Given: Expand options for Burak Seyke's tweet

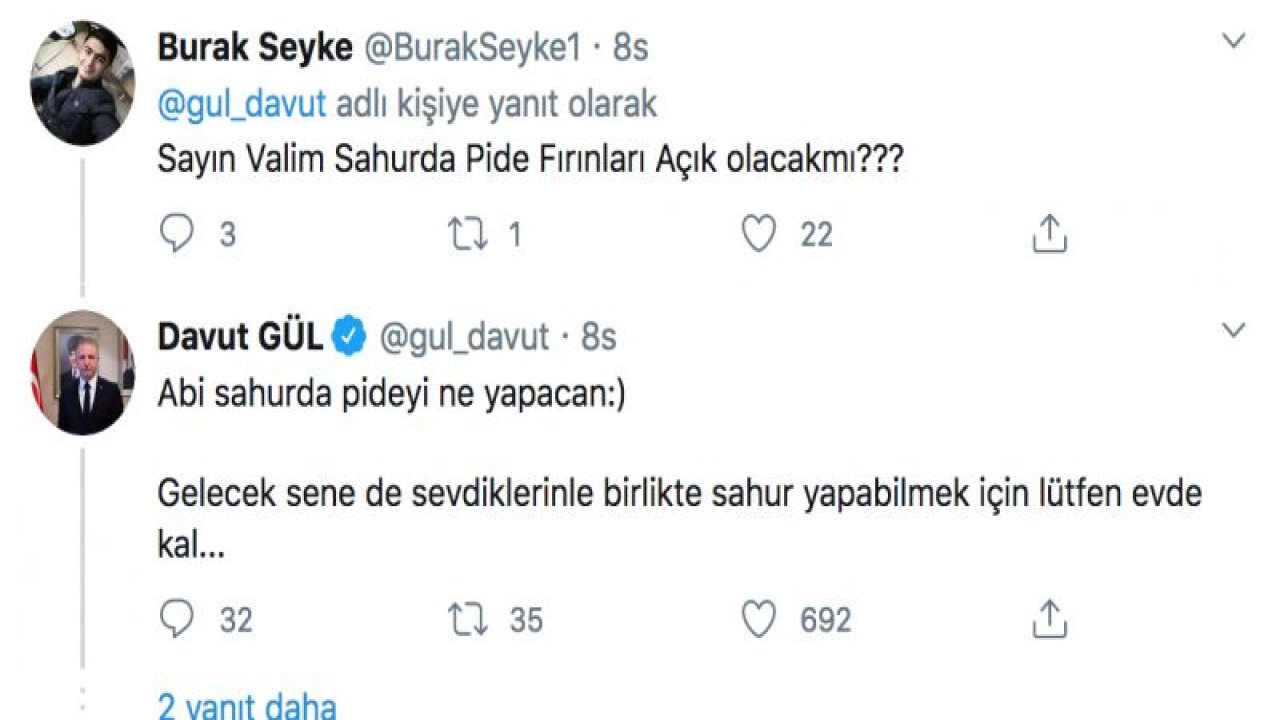Looking at the screenshot, I should pos(1233,38).
